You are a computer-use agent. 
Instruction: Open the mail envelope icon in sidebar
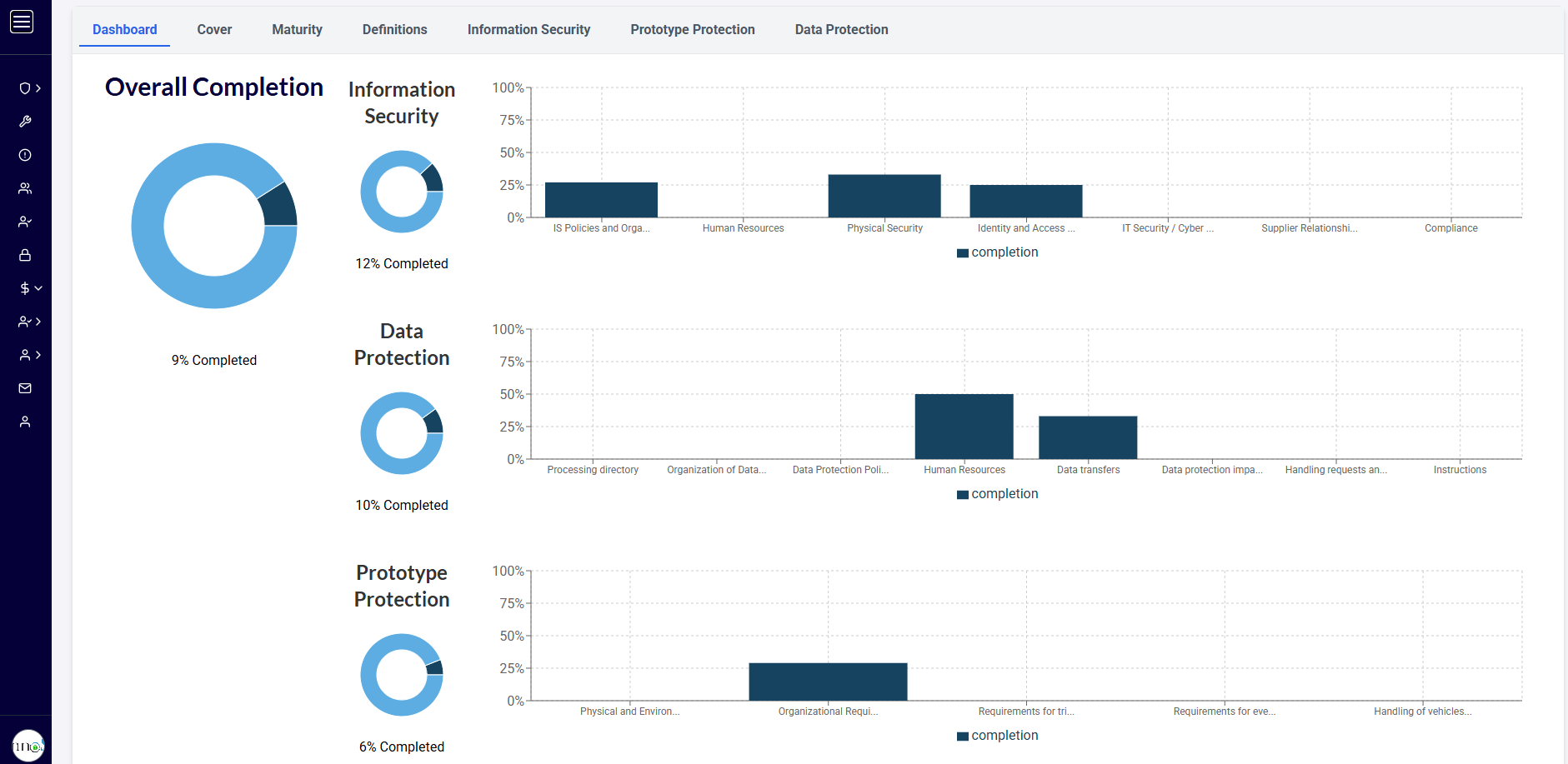(x=25, y=388)
